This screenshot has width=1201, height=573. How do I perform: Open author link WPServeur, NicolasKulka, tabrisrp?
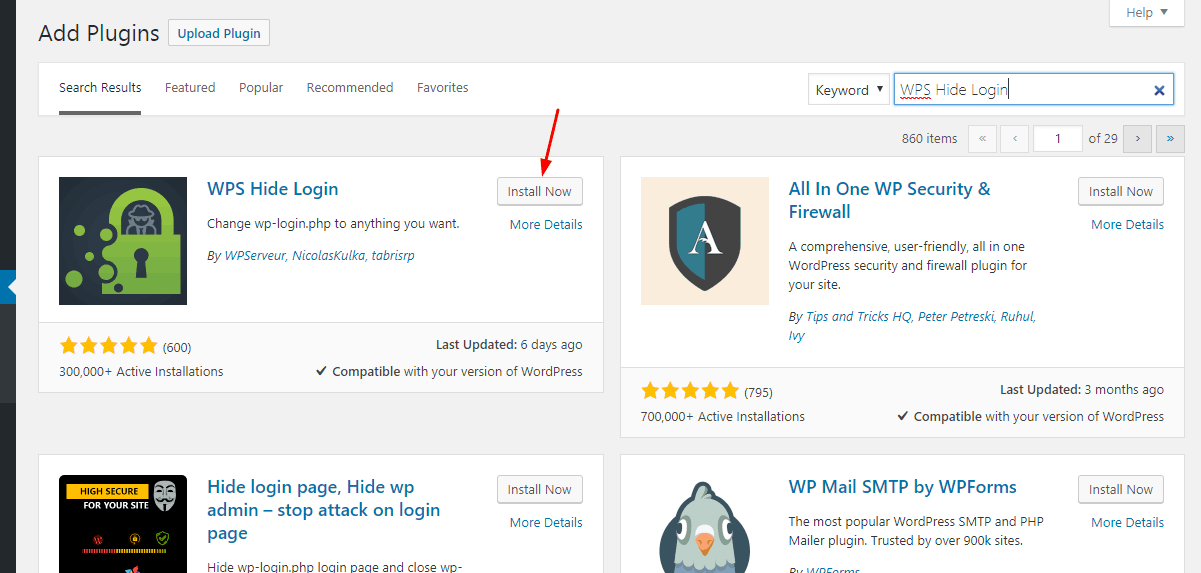[319, 256]
